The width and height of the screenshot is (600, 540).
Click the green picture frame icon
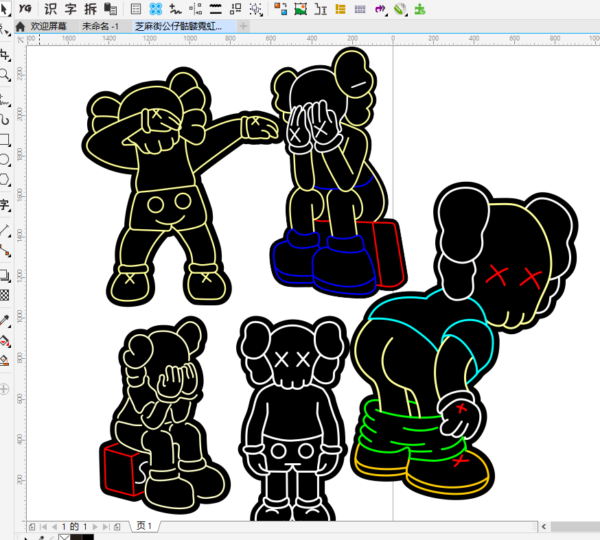click(300, 8)
